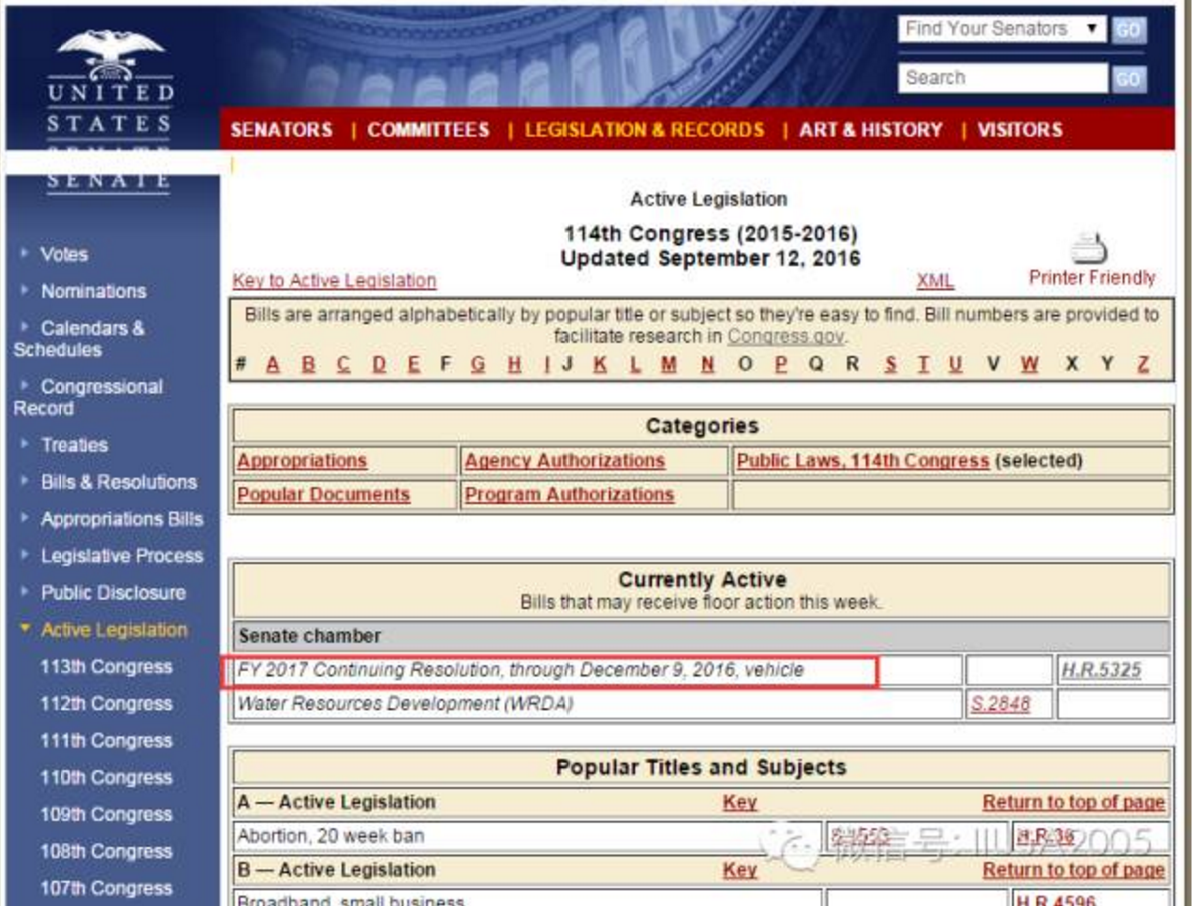Image resolution: width=1194 pixels, height=906 pixels.
Task: Jump to letter H in index
Action: click(515, 365)
